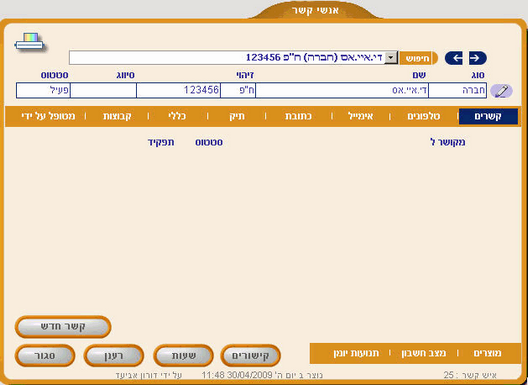Switch to the טלפונים tab

pos(424,116)
